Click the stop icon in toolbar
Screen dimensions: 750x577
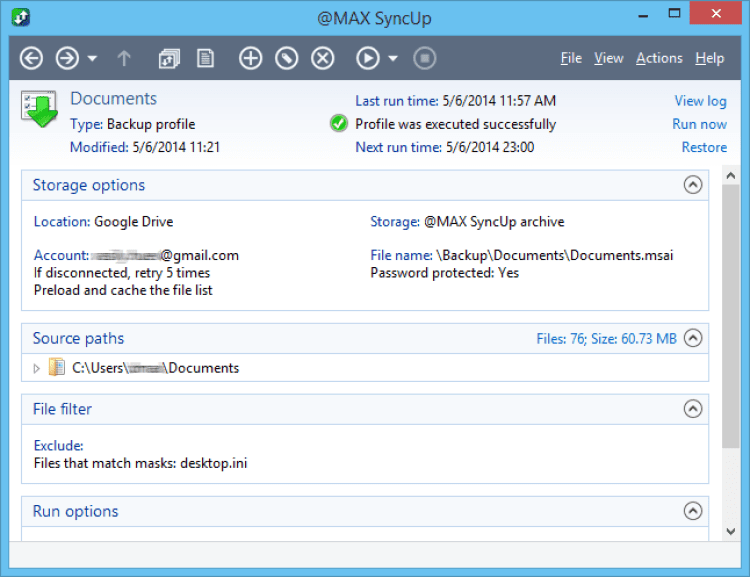pos(424,58)
